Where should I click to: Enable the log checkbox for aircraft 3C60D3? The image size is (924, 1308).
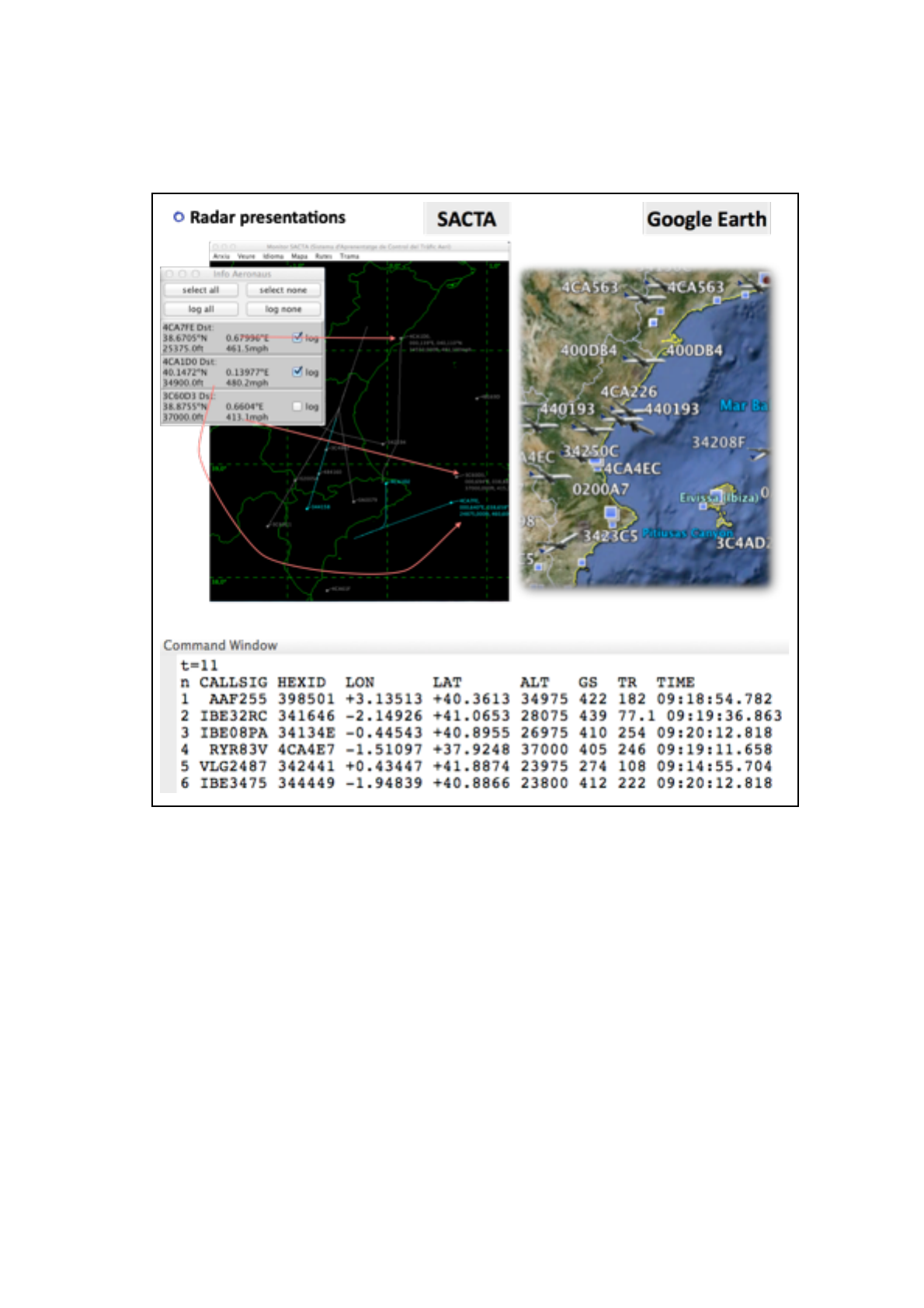tap(297, 405)
